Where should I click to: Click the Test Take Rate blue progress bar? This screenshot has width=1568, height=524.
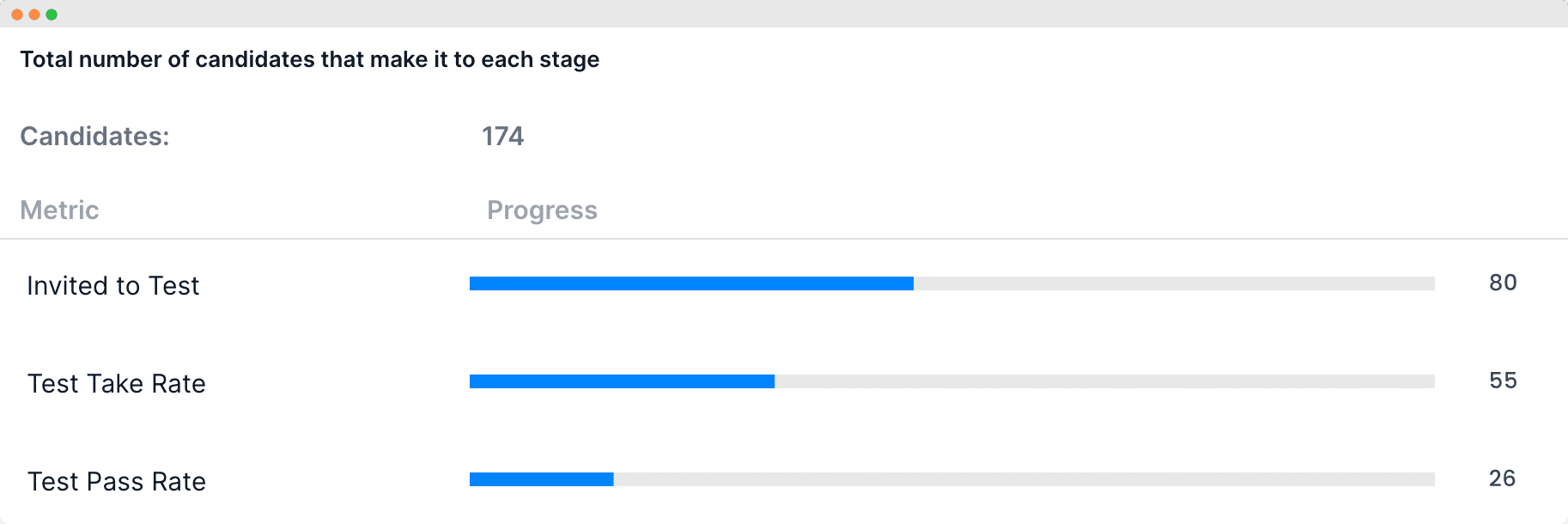pyautogui.click(x=622, y=381)
